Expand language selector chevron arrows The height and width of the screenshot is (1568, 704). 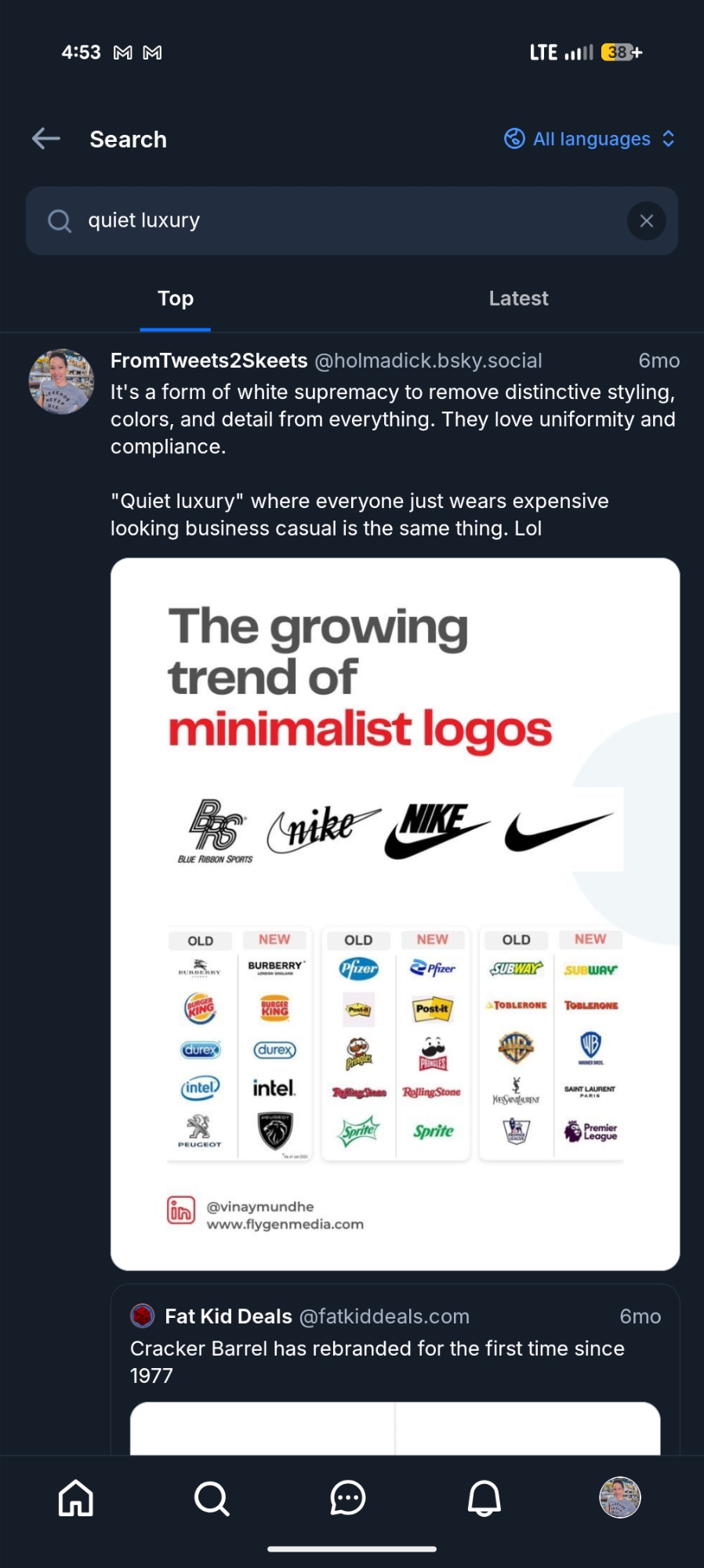click(x=669, y=139)
